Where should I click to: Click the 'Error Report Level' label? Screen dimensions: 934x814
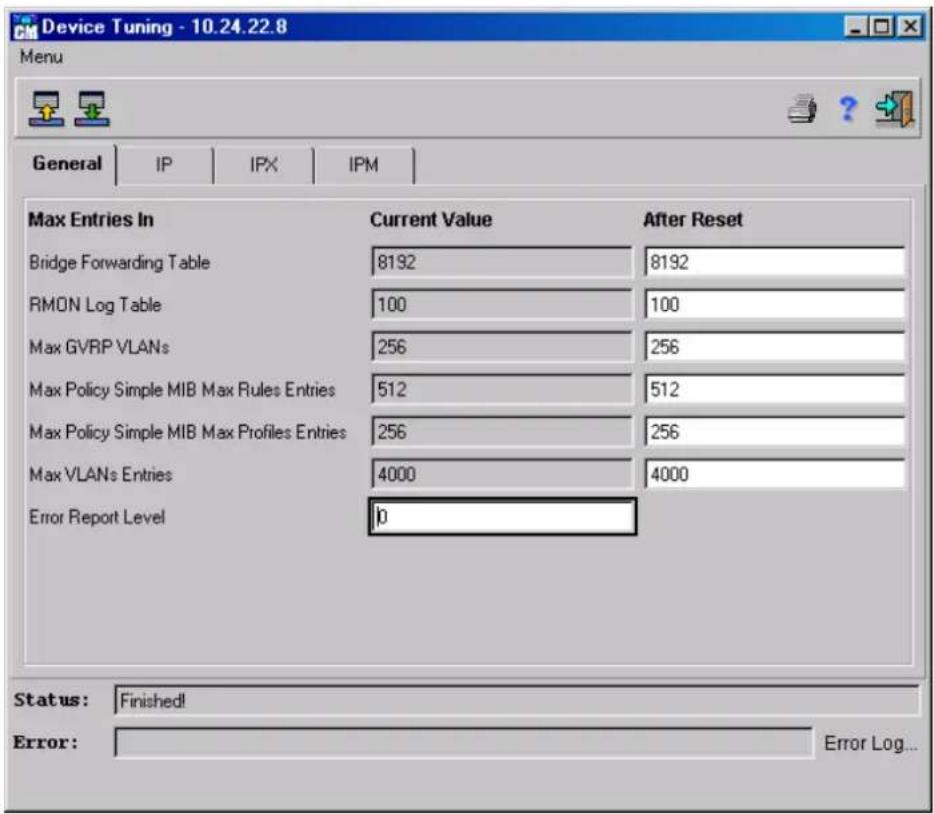(97, 517)
